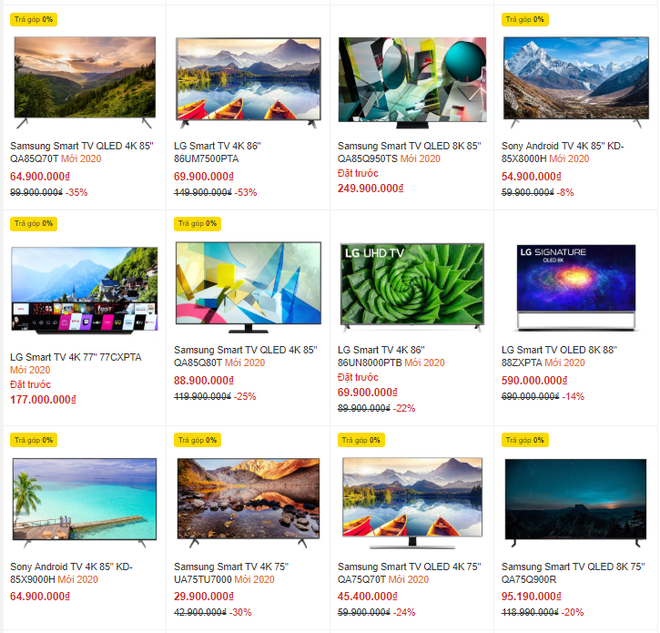Open the Samsung Smart TV QLED 4K 85" QA85Q70T title
Image resolution: width=660 pixels, height=633 pixels.
pyautogui.click(x=82, y=152)
